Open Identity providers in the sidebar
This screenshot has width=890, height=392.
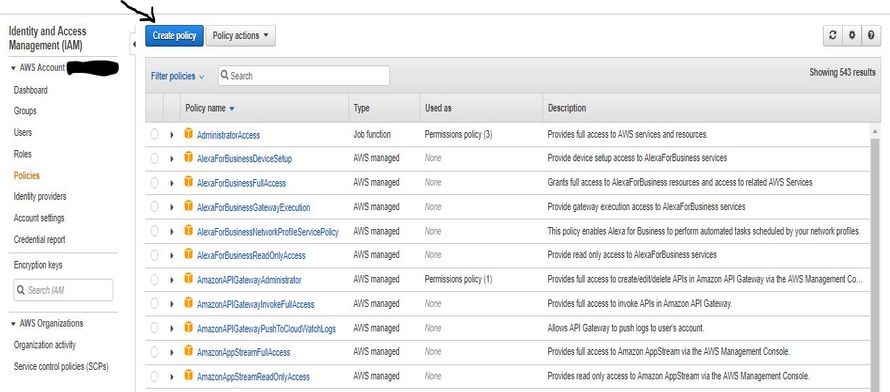pyautogui.click(x=40, y=196)
